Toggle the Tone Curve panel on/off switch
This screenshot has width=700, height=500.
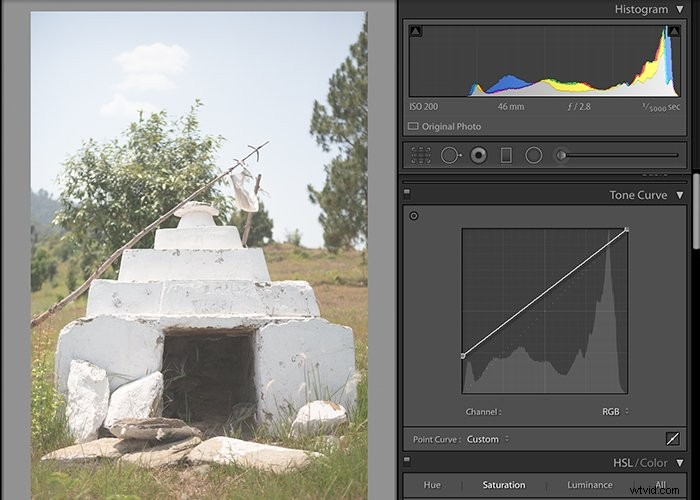pos(407,194)
